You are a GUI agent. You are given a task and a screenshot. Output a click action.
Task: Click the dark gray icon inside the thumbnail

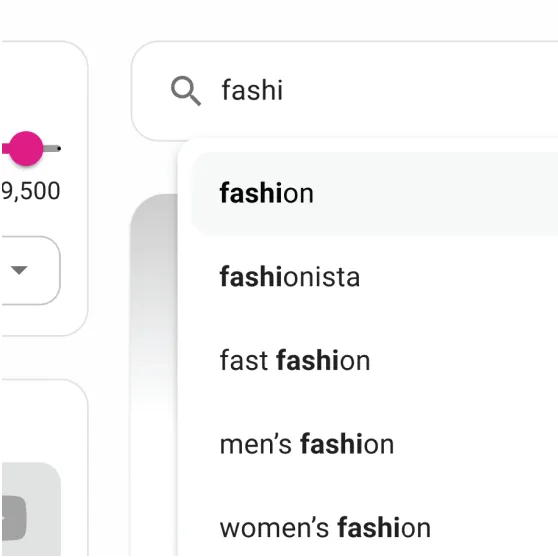[x=14, y=518]
